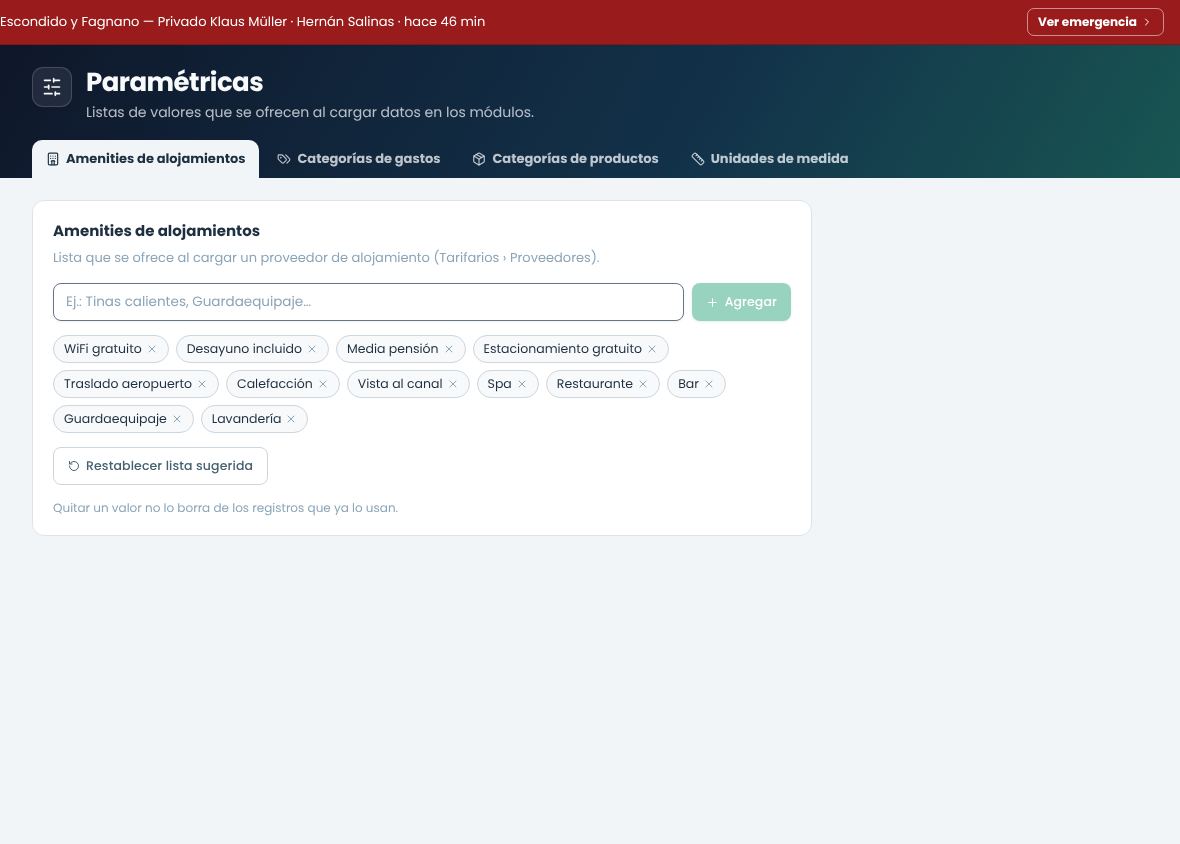Remove the Restaurante amenity
The image size is (1180, 844).
click(643, 384)
